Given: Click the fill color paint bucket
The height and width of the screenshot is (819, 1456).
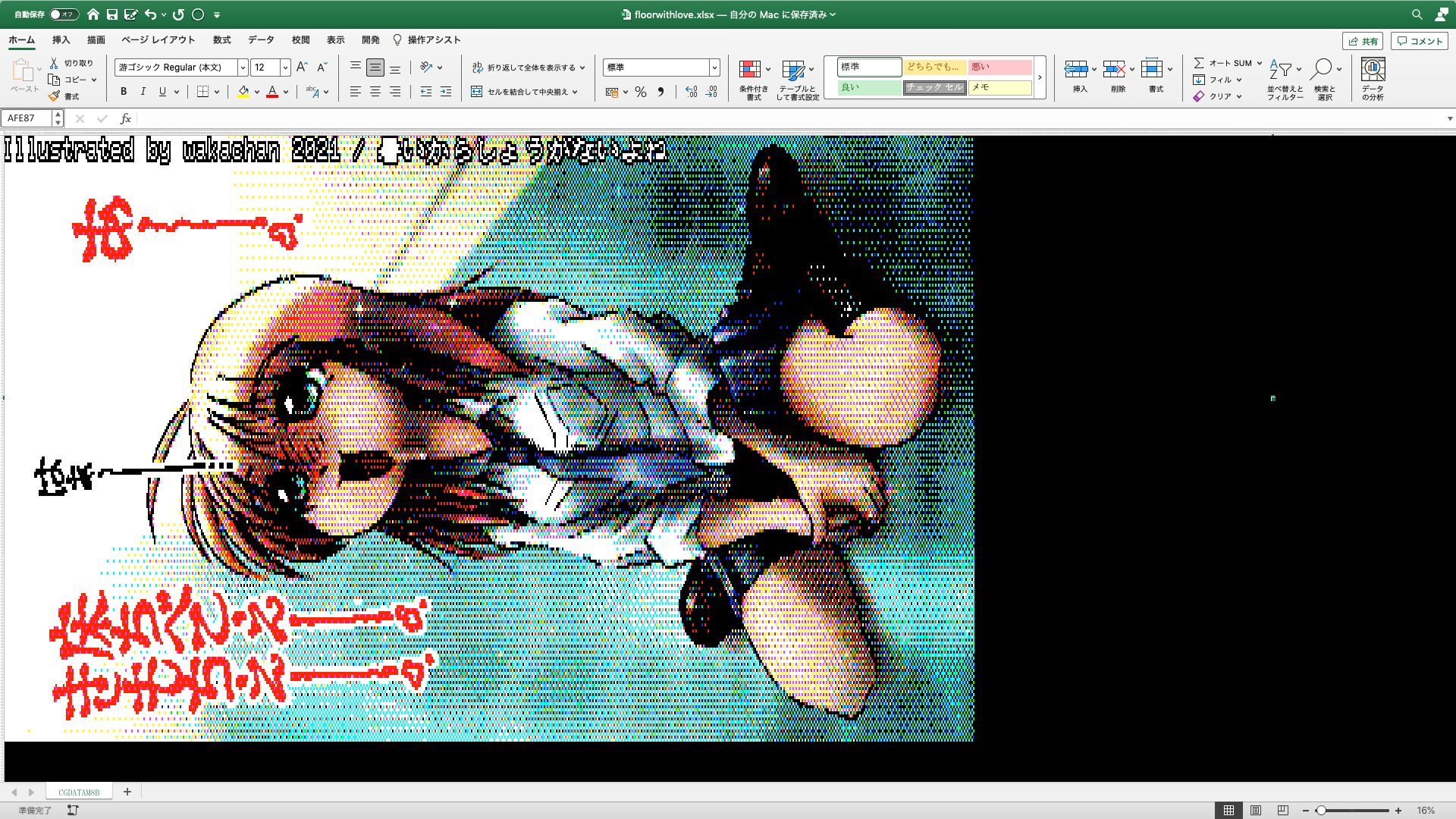Looking at the screenshot, I should pyautogui.click(x=243, y=92).
